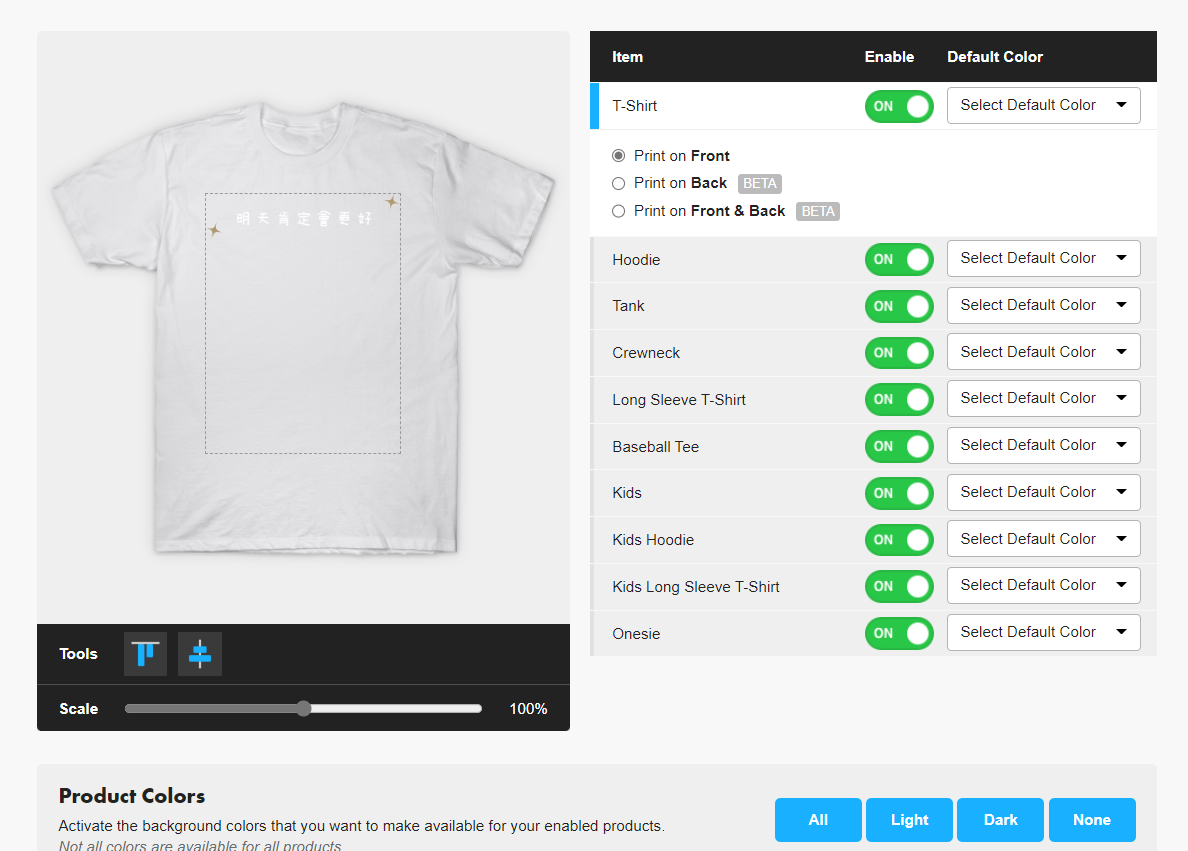This screenshot has width=1188, height=851.
Task: Open Hoodie default color dropdown
Action: click(1043, 258)
